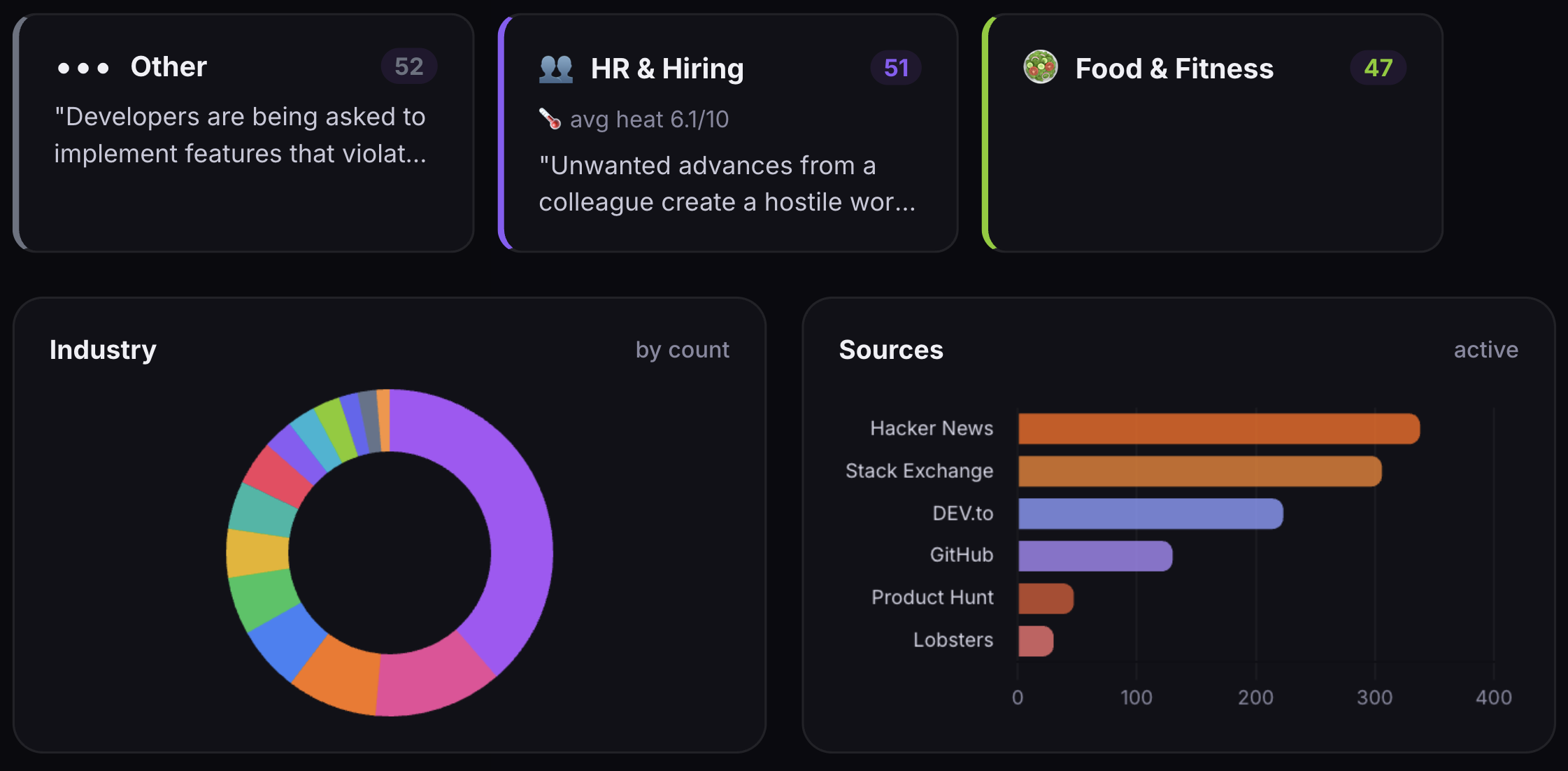Click the Product Hunt bar
The image size is (1568, 771).
pyautogui.click(x=1045, y=599)
